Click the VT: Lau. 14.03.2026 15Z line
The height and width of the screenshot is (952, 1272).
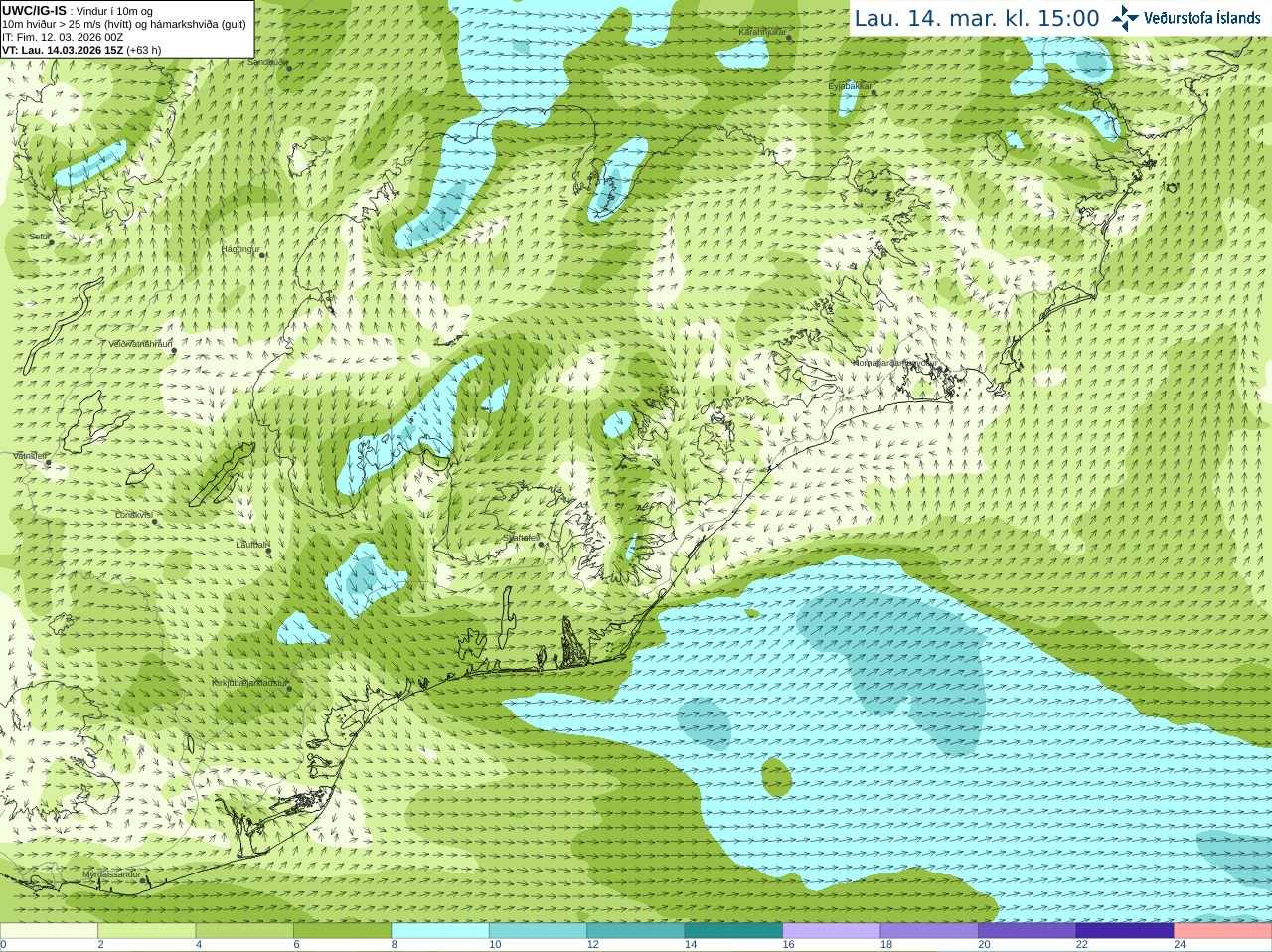pos(81,50)
